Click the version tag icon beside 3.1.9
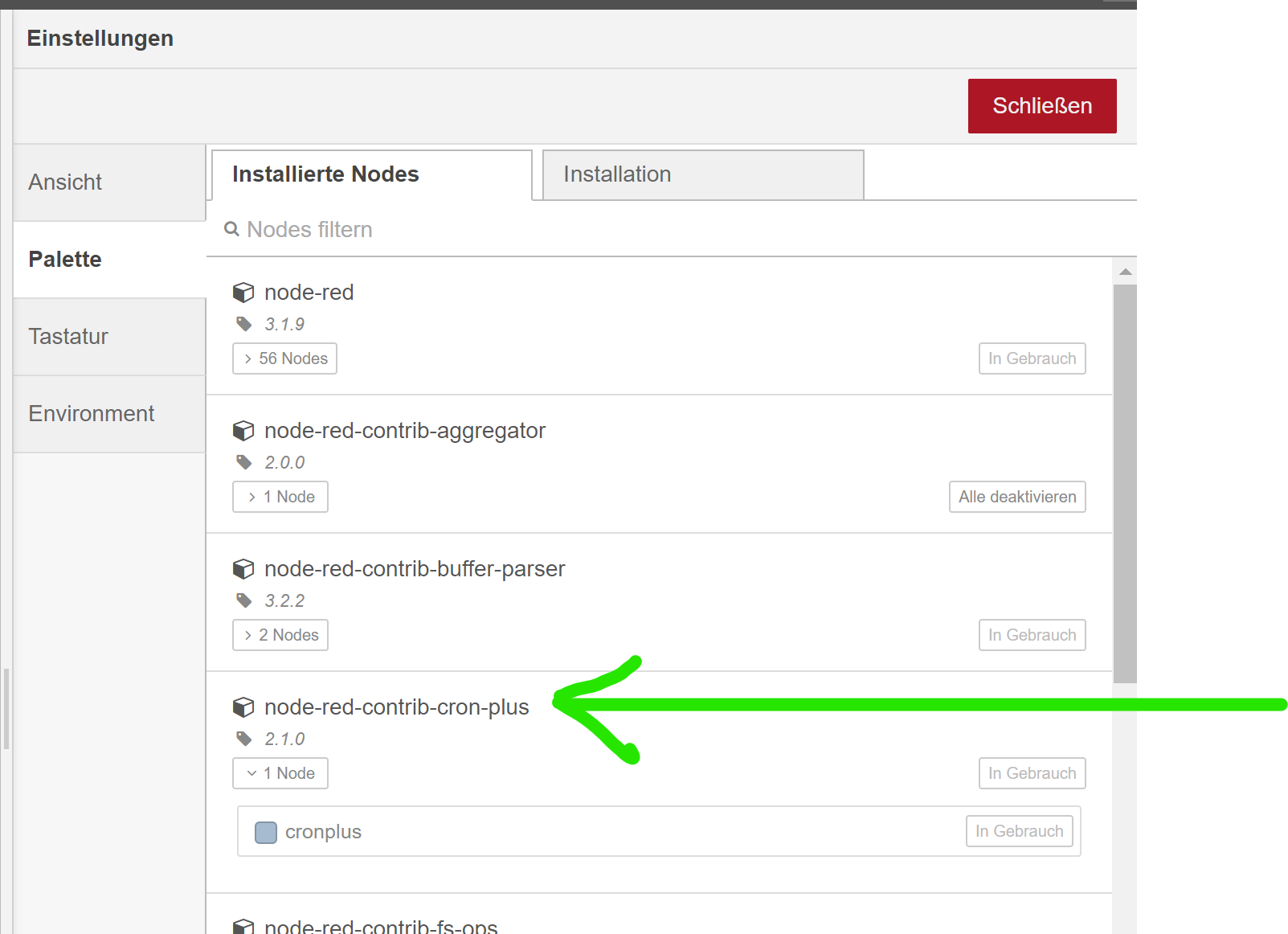 coord(244,324)
